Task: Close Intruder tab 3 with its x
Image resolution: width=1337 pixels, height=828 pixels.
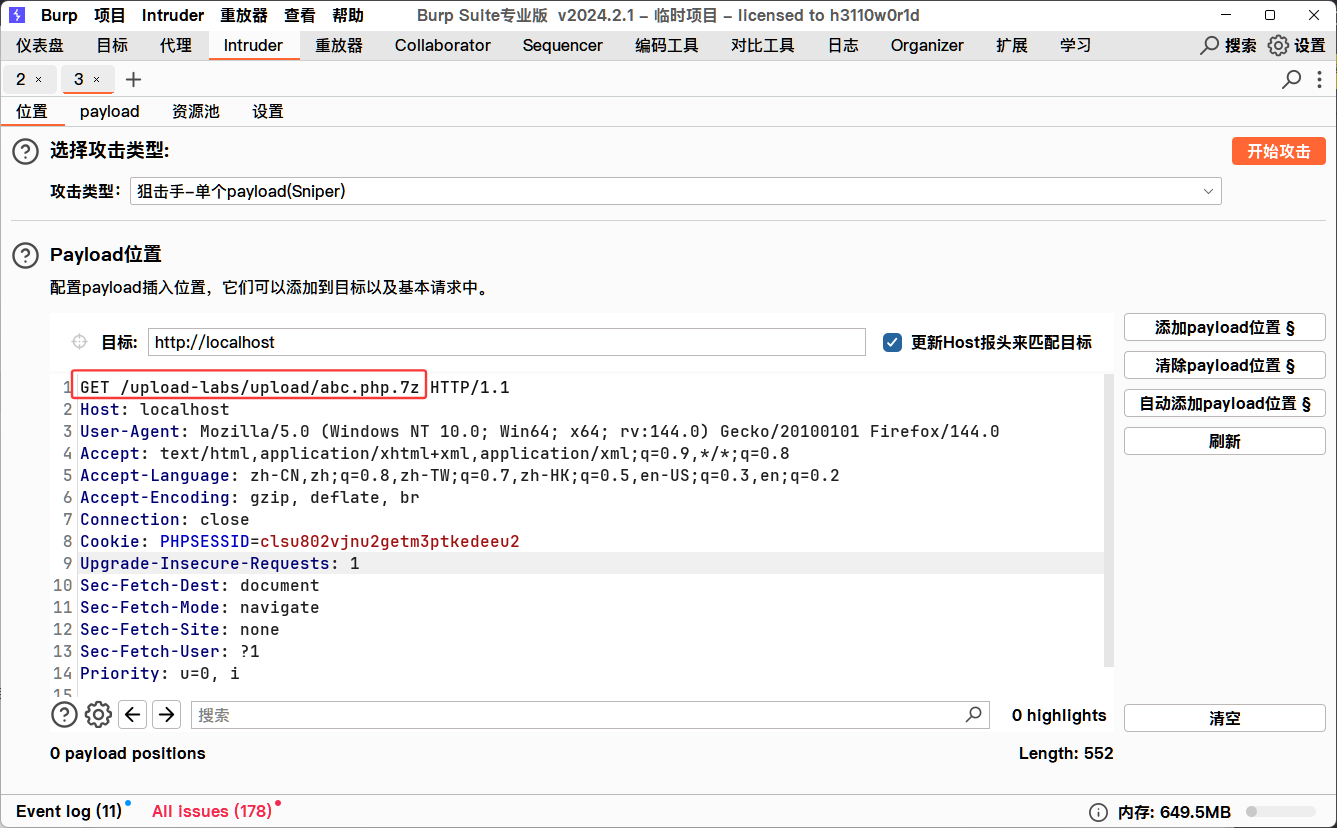Action: pos(97,79)
